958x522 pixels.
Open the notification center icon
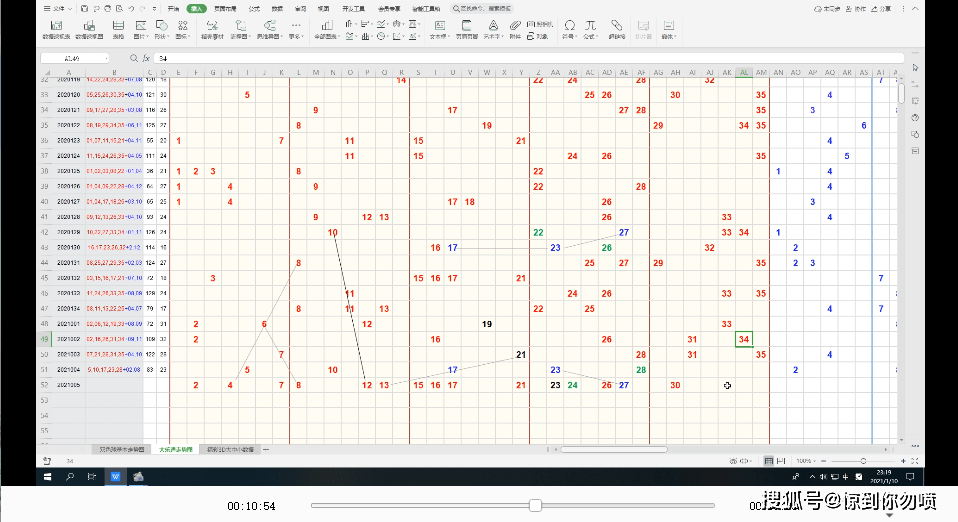pyautogui.click(x=910, y=477)
